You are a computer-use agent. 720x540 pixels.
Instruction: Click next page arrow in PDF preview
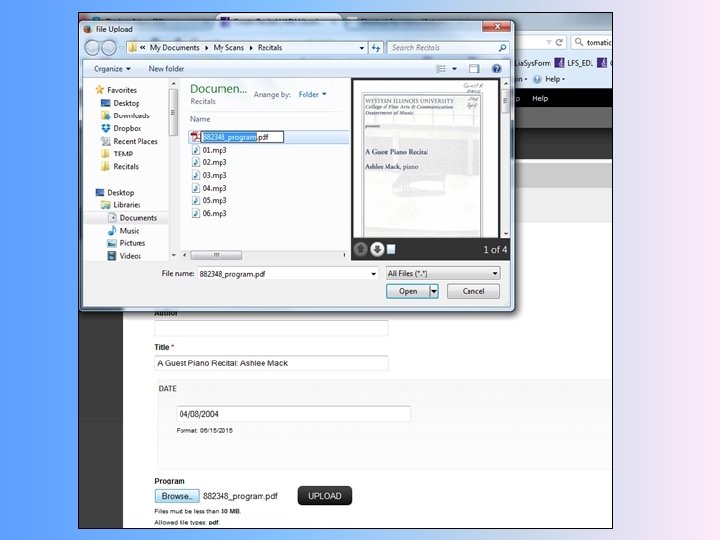click(x=377, y=249)
